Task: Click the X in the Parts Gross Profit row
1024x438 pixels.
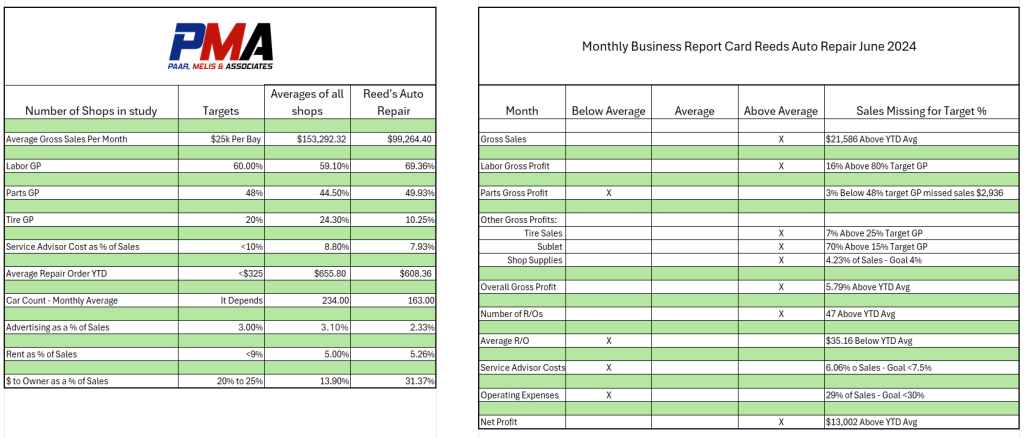Action: tap(609, 193)
